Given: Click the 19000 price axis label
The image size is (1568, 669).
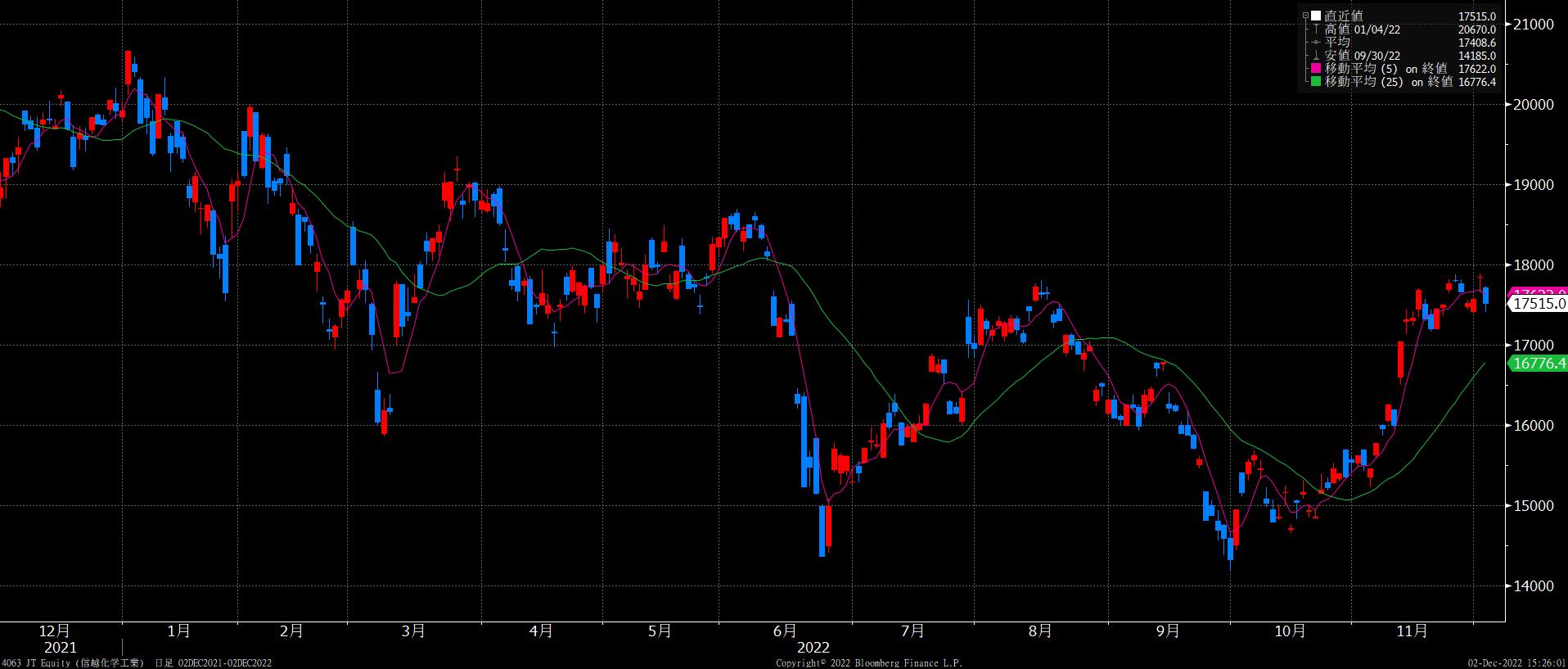Looking at the screenshot, I should (1534, 185).
